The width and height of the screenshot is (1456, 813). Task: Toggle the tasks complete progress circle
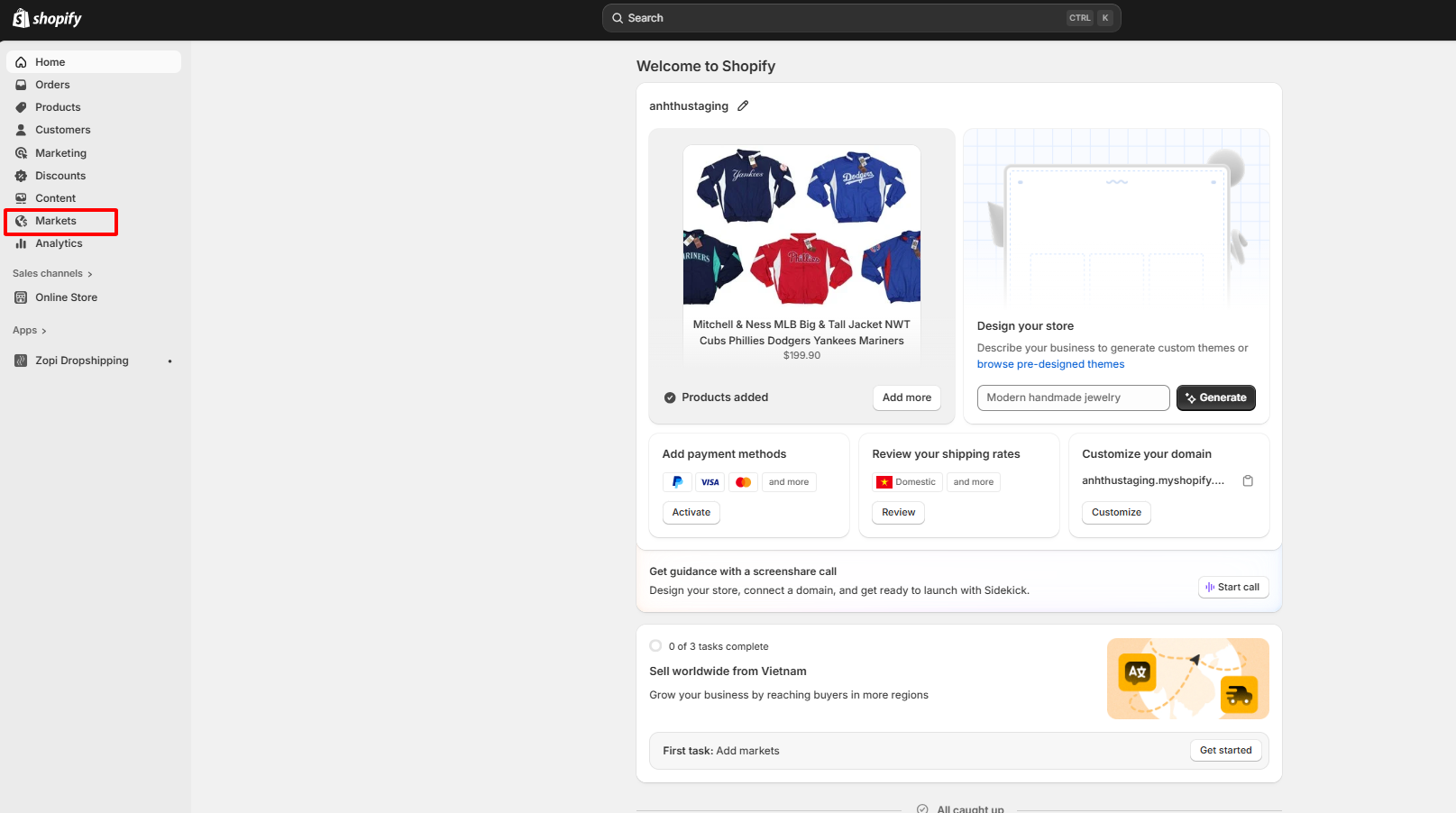tap(655, 646)
